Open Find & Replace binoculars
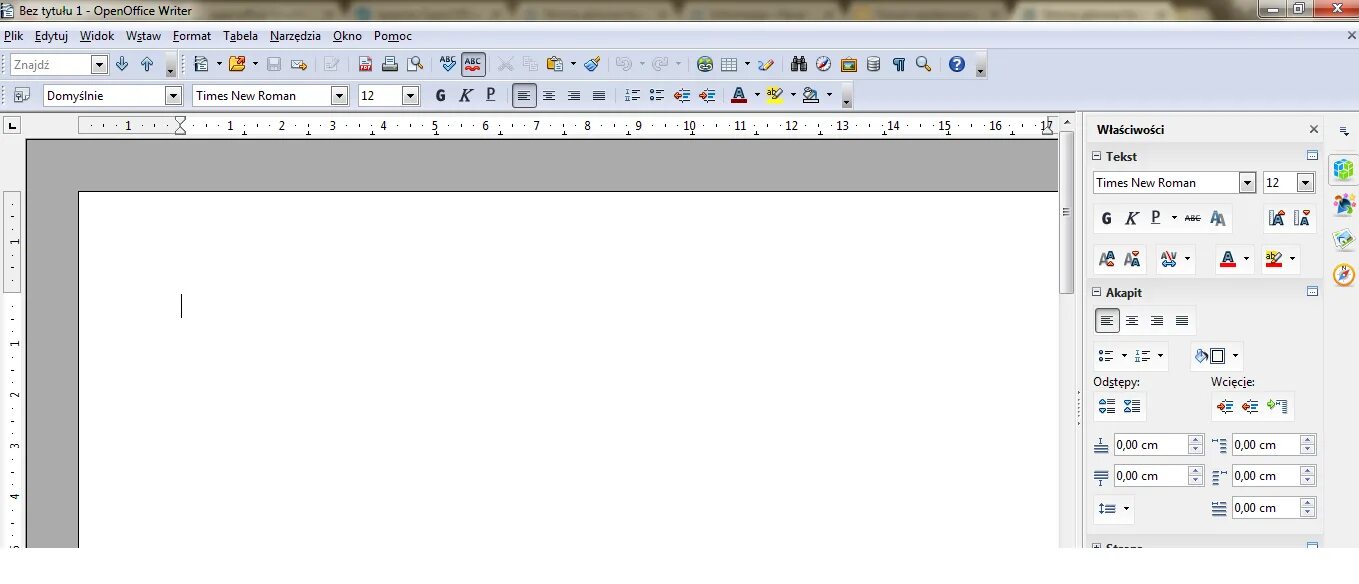This screenshot has width=1359, height=584. [x=798, y=64]
